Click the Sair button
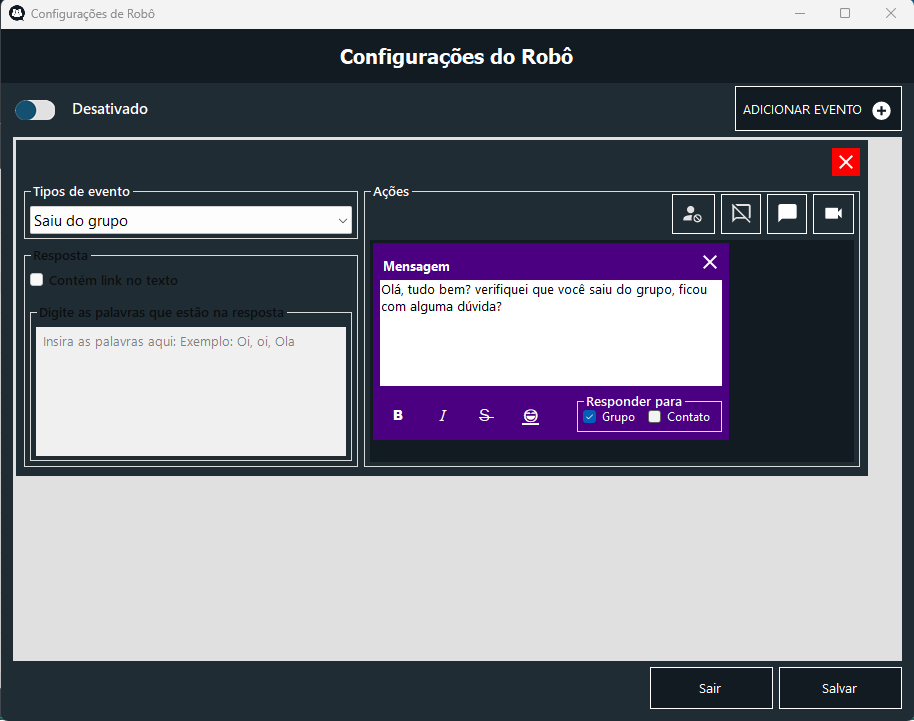 pyautogui.click(x=710, y=688)
